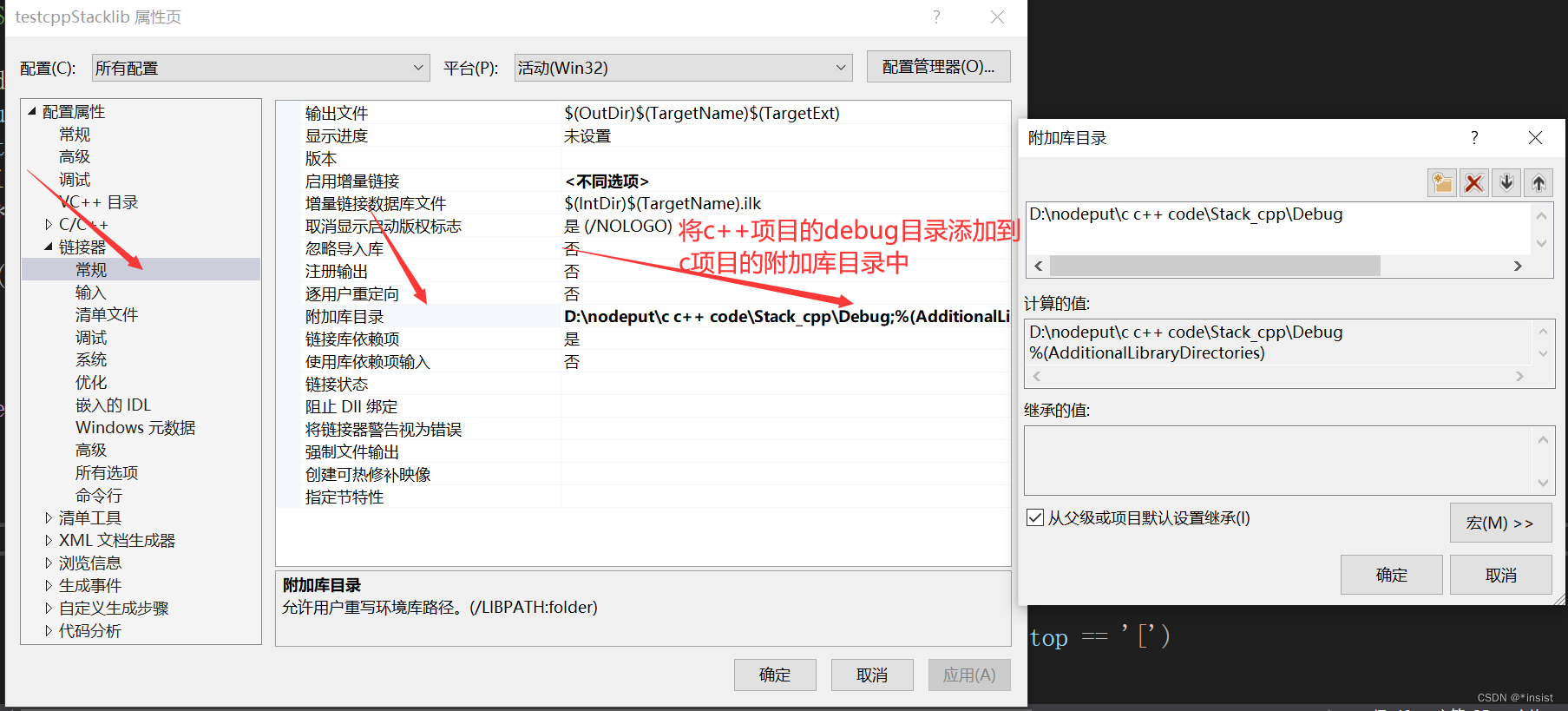Click the red X delete line icon
The height and width of the screenshot is (711, 1568).
(x=1474, y=183)
